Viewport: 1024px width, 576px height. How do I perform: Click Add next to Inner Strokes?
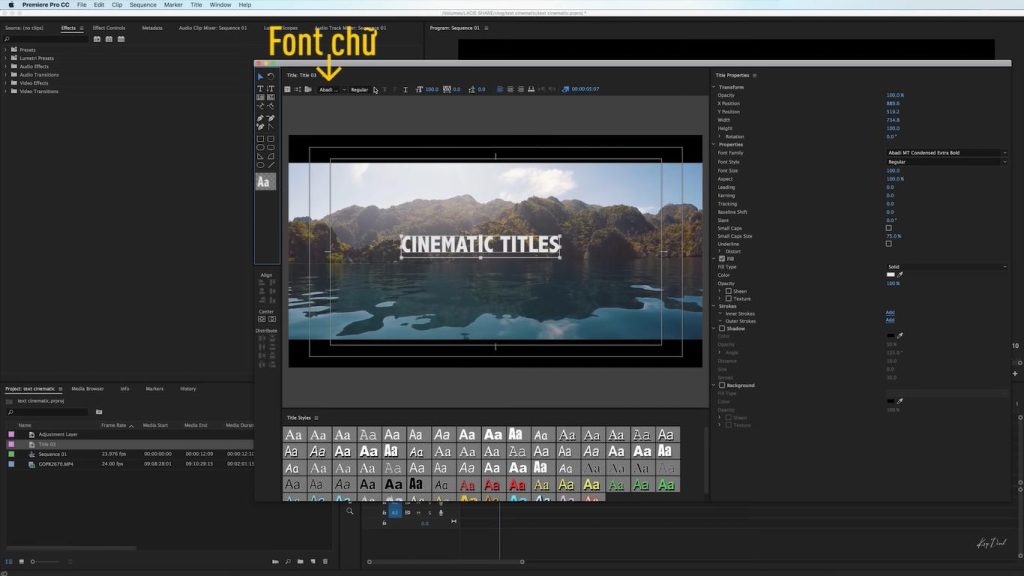coord(890,312)
